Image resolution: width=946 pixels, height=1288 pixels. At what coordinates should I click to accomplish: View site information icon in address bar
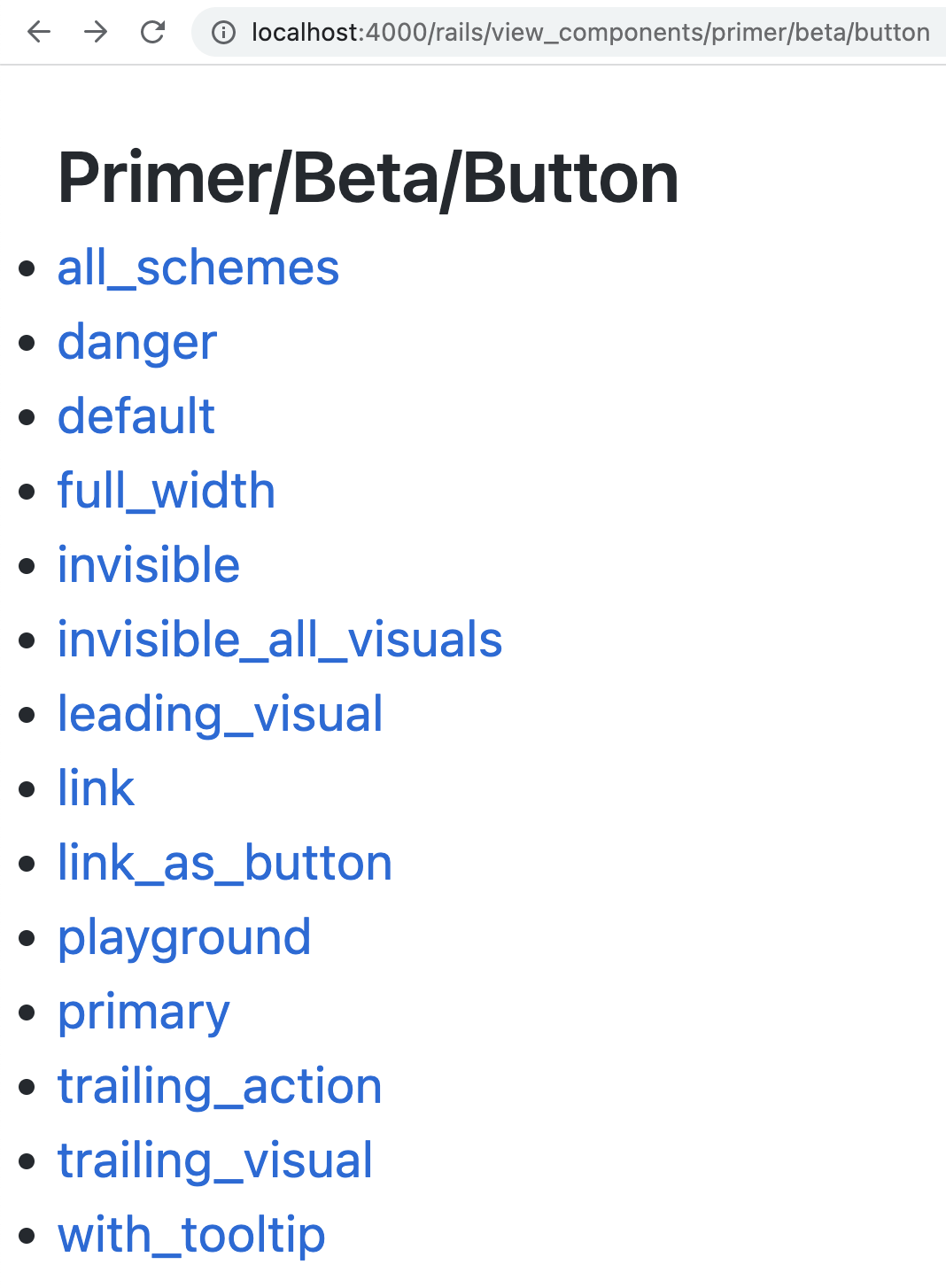pos(223,33)
